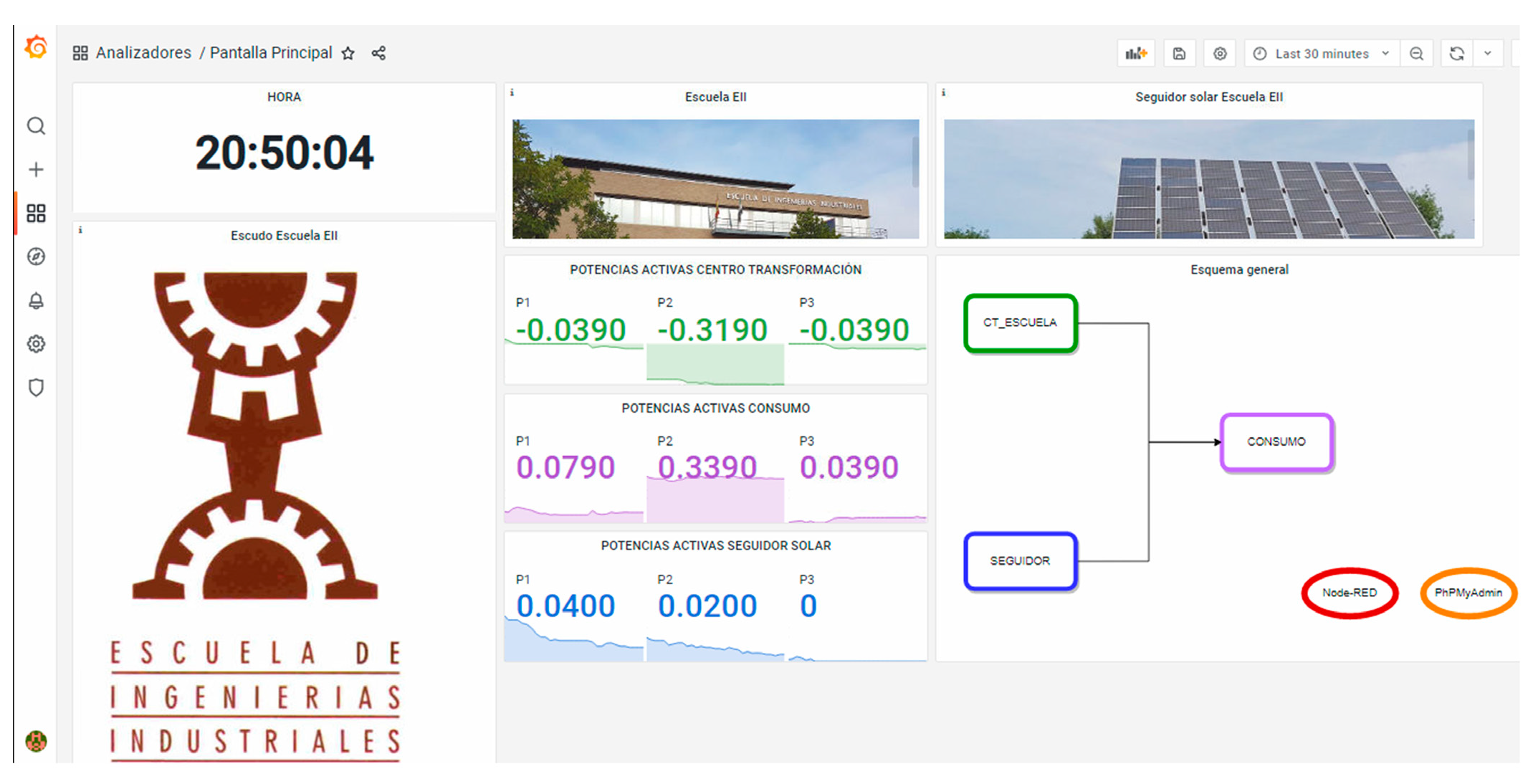Open the Configuration gear in sidebar

point(36,344)
